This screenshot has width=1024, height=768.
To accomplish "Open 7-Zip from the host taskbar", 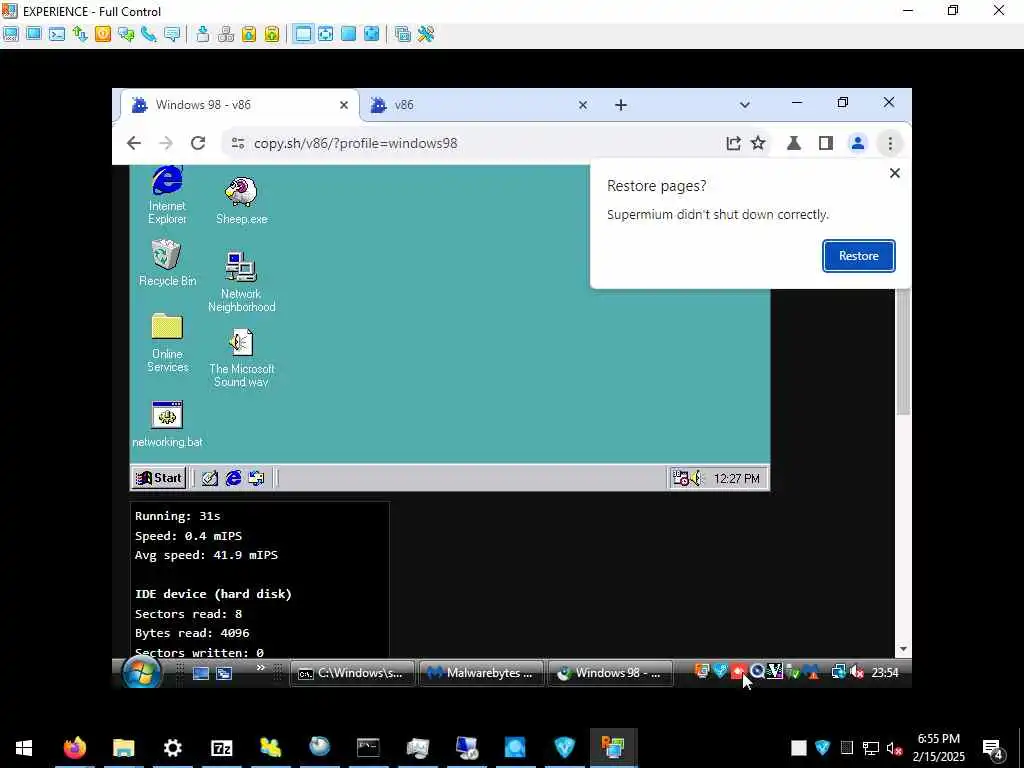I will coord(221,748).
